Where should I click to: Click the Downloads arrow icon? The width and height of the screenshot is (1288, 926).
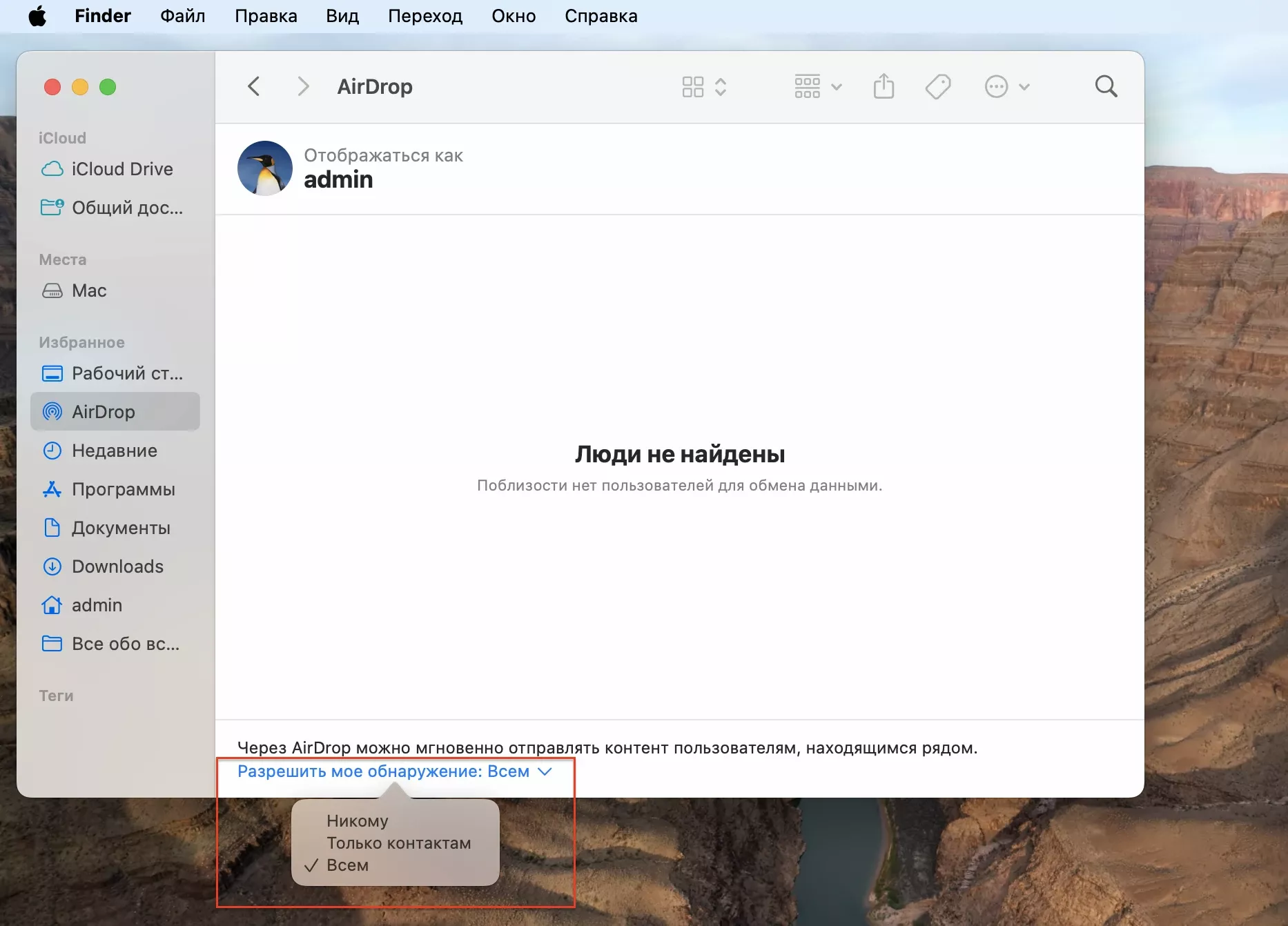(52, 567)
